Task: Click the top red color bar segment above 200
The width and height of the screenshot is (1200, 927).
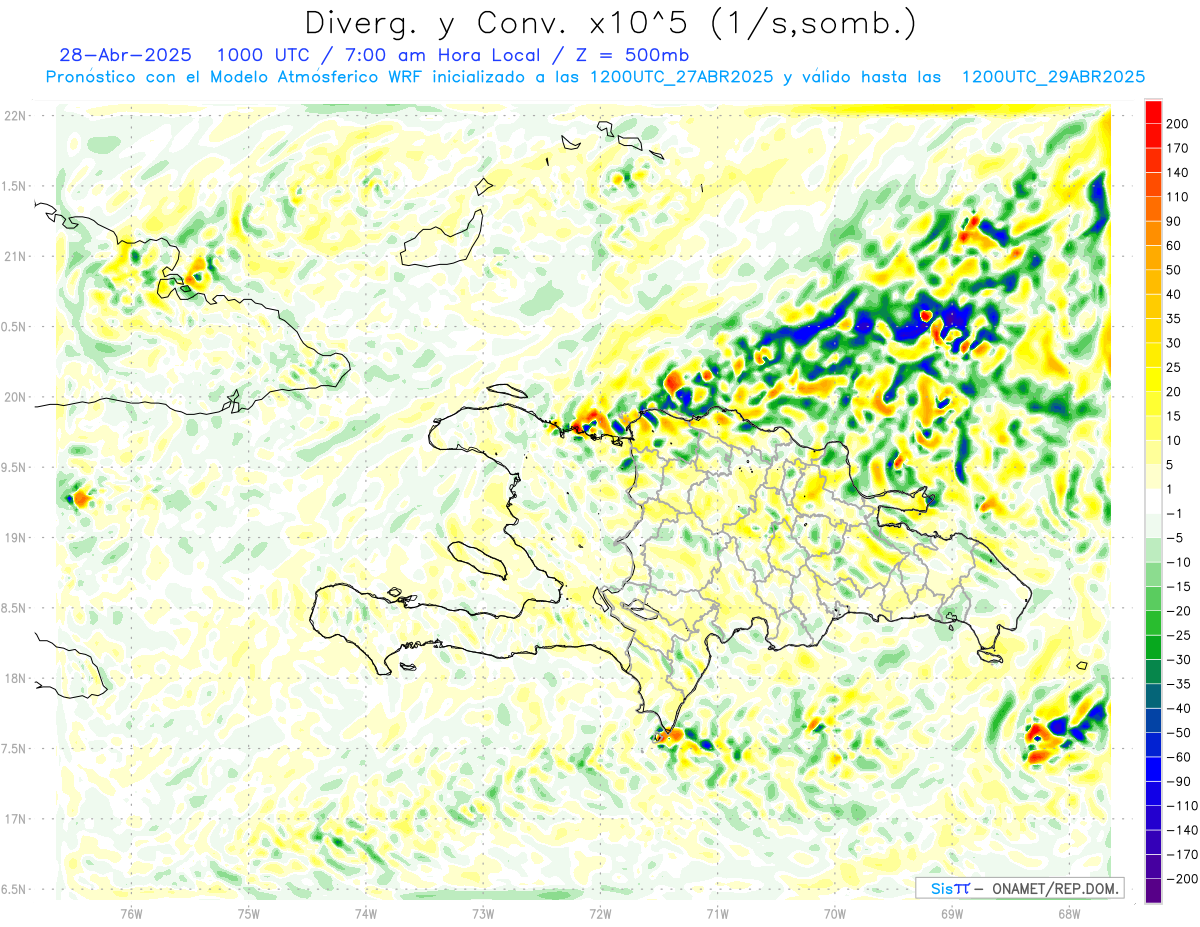Action: coord(1153,111)
